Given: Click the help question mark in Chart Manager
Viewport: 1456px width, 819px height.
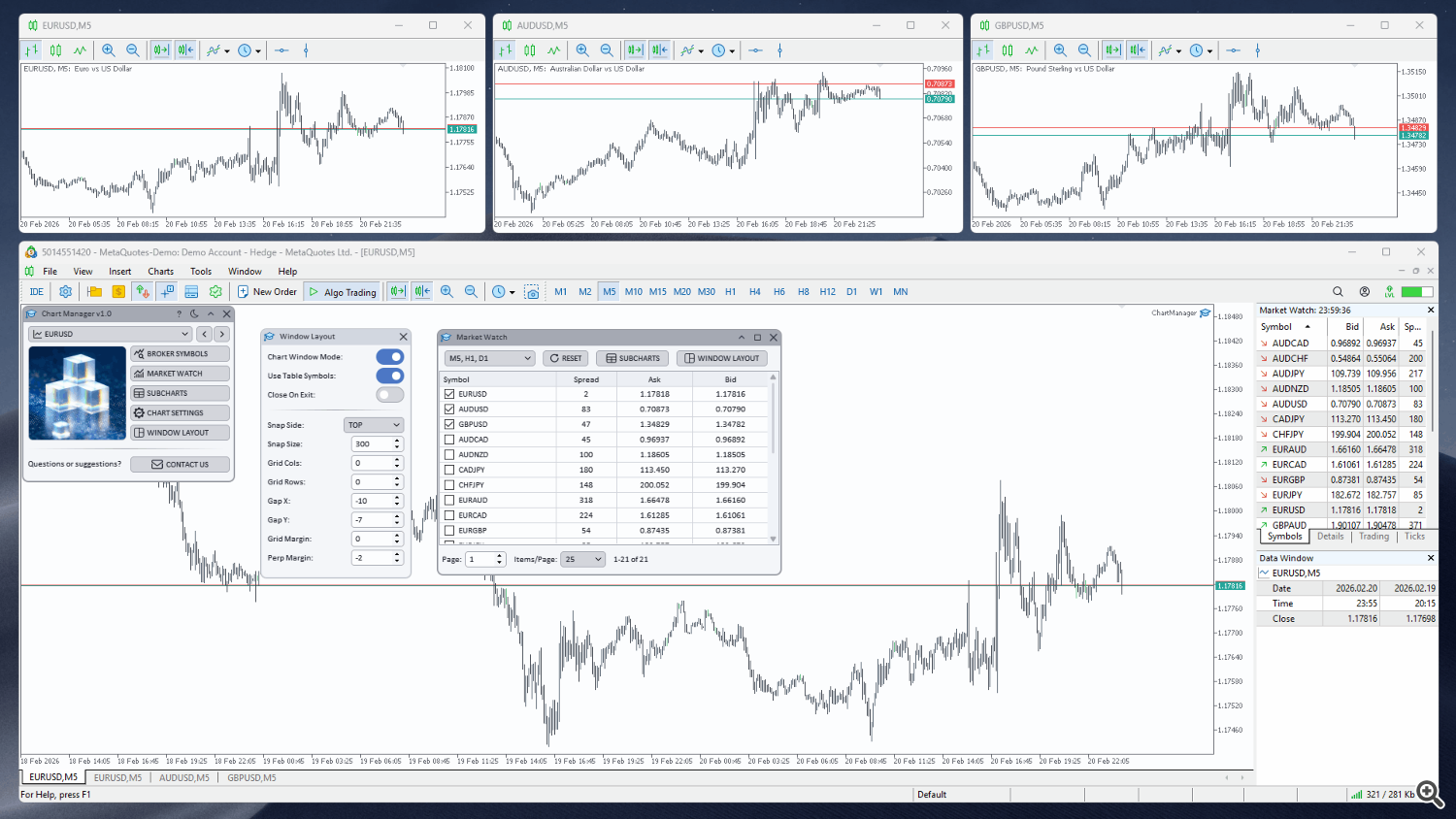Looking at the screenshot, I should pos(179,313).
